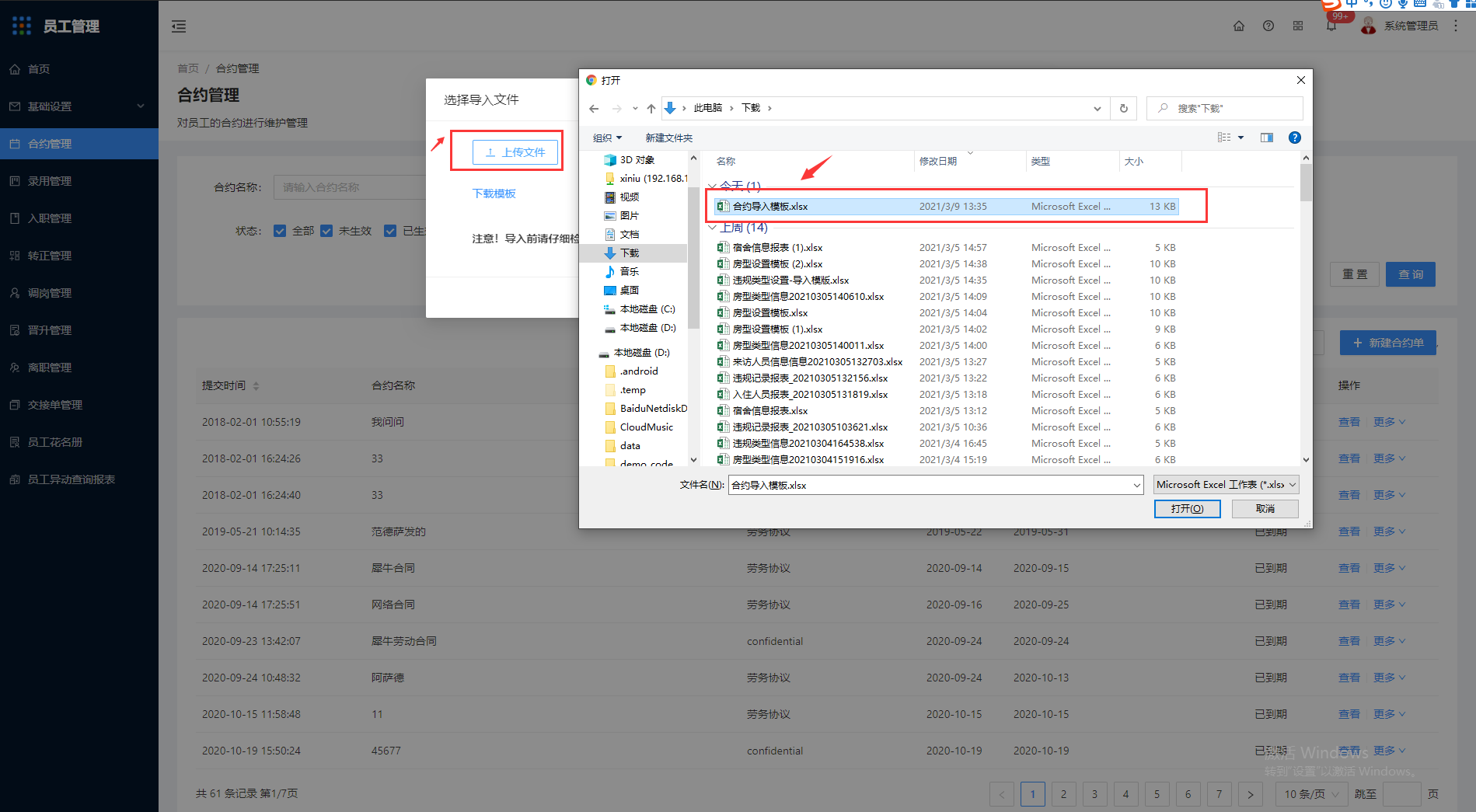Toggle the 全部 status checkbox
The image size is (1476, 812).
point(280,231)
